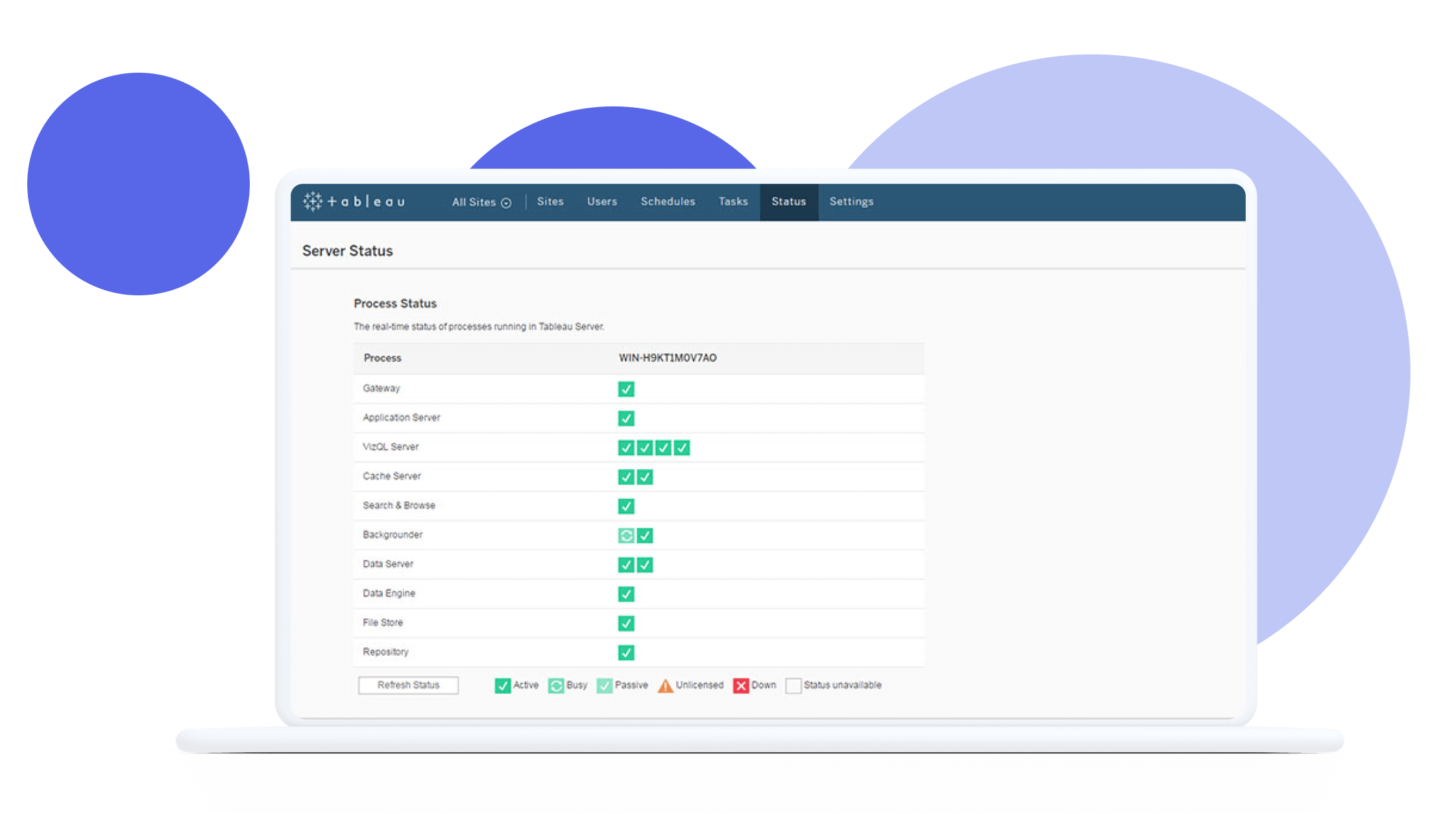Click the Process column header
The height and width of the screenshot is (814, 1456).
383,358
